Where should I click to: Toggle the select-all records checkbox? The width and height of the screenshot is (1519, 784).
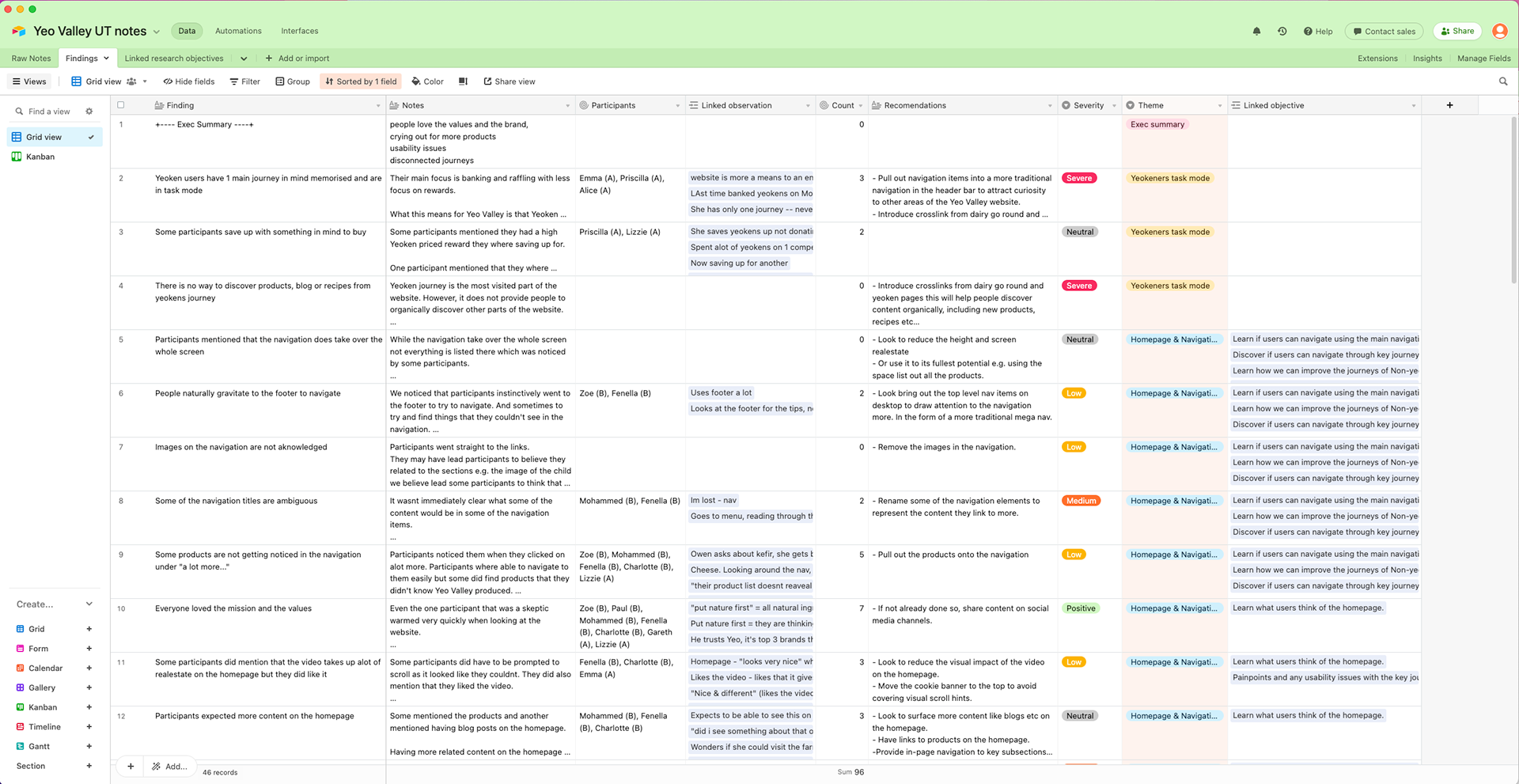coord(121,105)
